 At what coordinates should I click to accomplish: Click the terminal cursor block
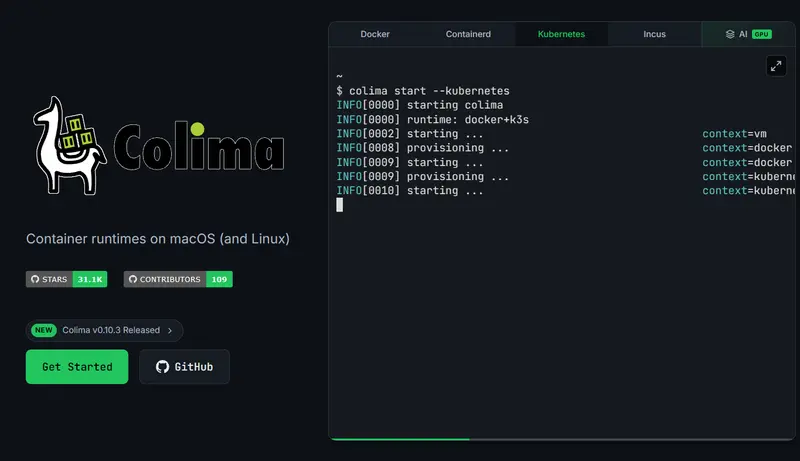[x=340, y=205]
